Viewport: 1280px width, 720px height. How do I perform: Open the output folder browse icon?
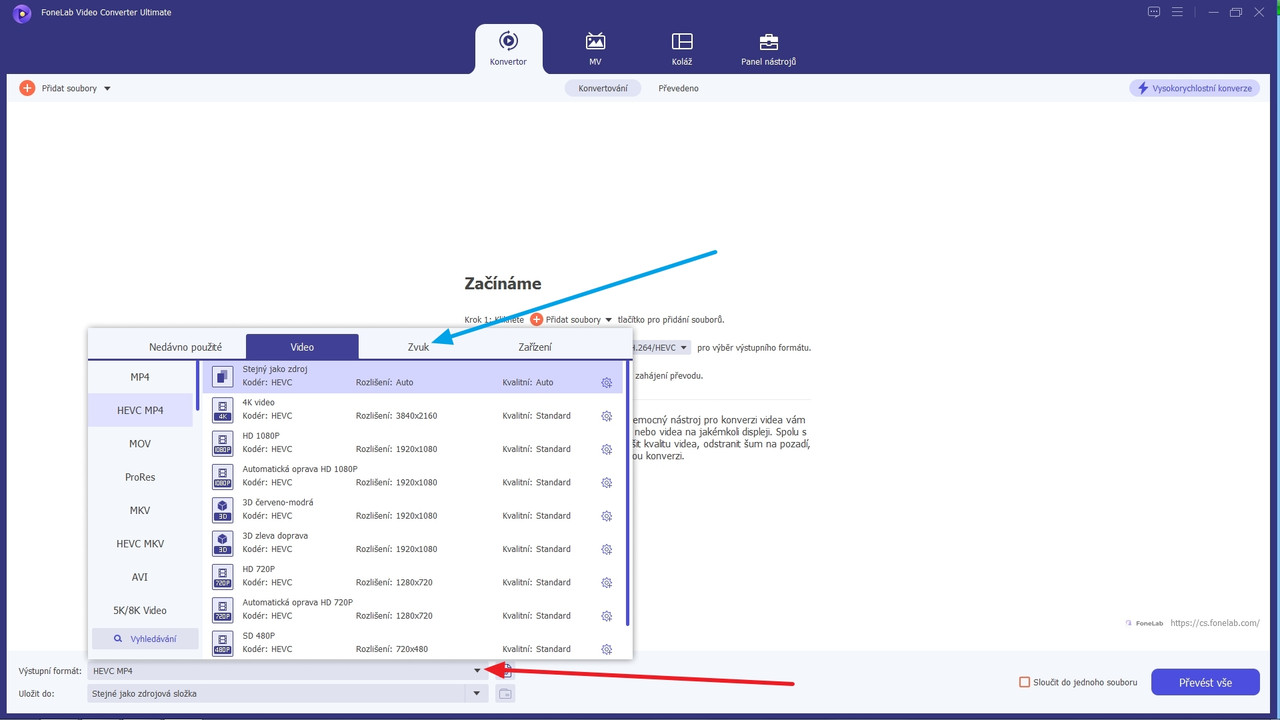click(505, 693)
